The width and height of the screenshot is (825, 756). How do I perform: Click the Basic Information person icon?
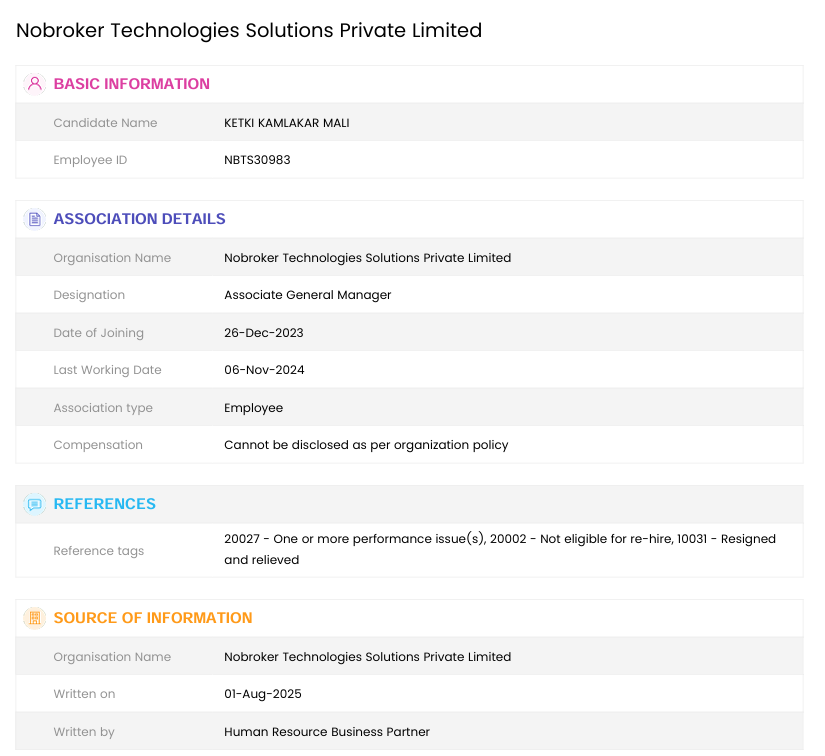click(35, 84)
